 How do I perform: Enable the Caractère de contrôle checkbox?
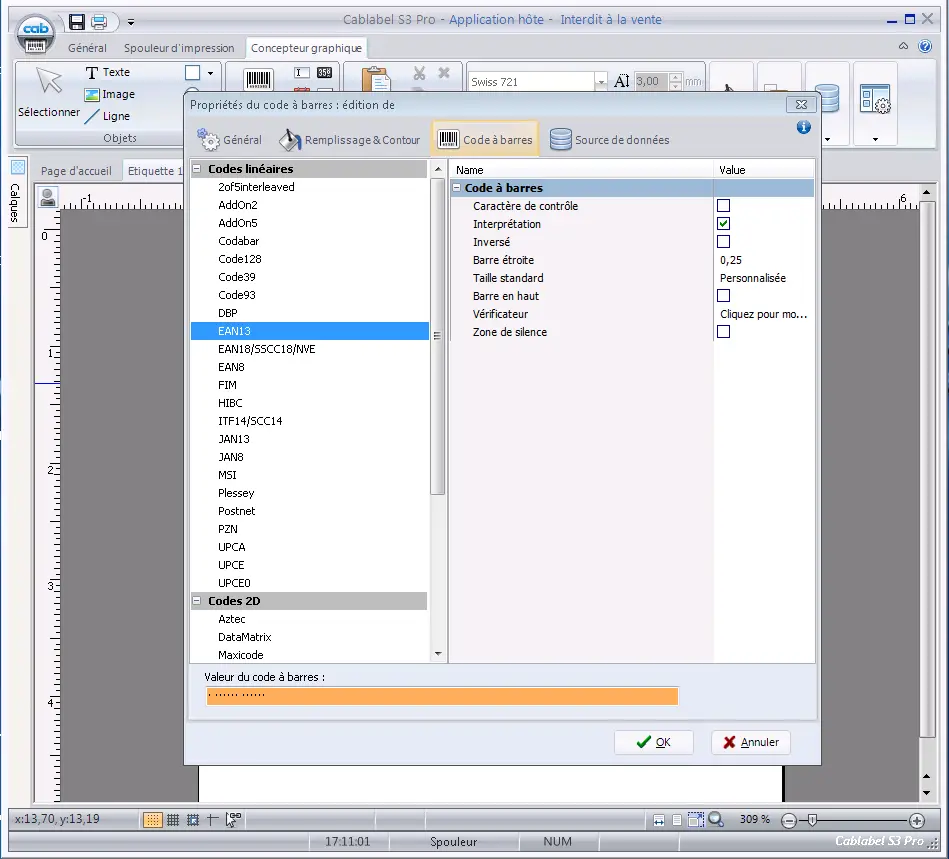[x=723, y=206]
